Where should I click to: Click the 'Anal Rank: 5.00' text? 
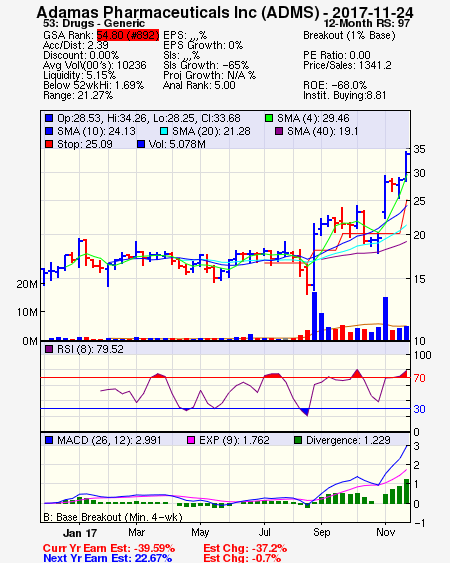click(199, 85)
